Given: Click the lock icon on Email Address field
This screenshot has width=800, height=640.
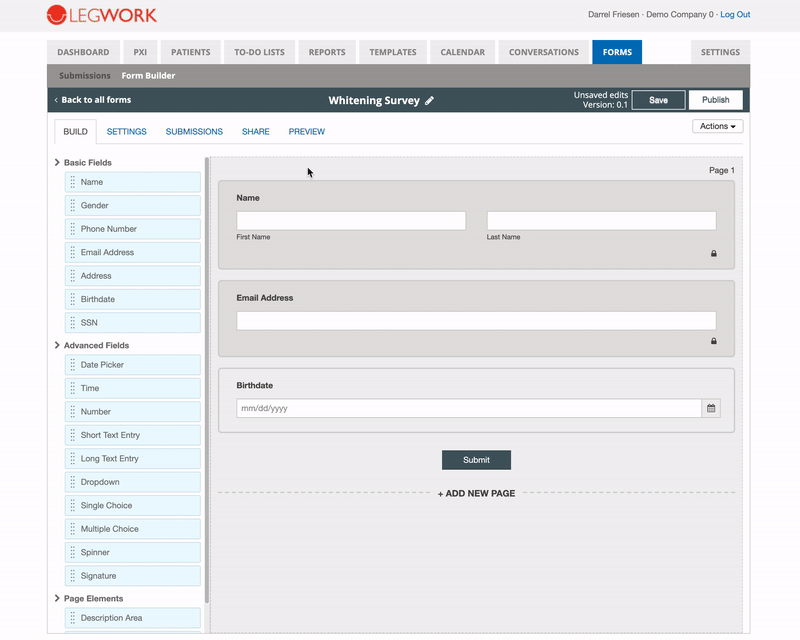Looking at the screenshot, I should click(x=714, y=341).
